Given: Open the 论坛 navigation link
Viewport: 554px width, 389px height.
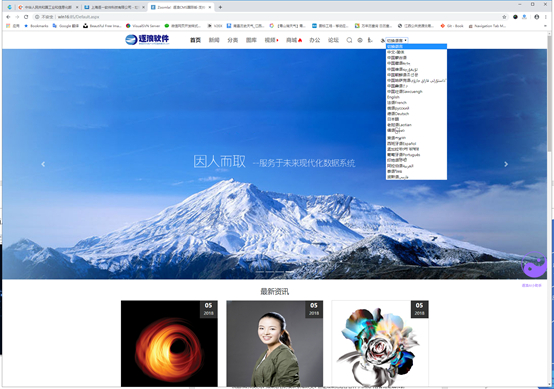Looking at the screenshot, I should click(333, 40).
